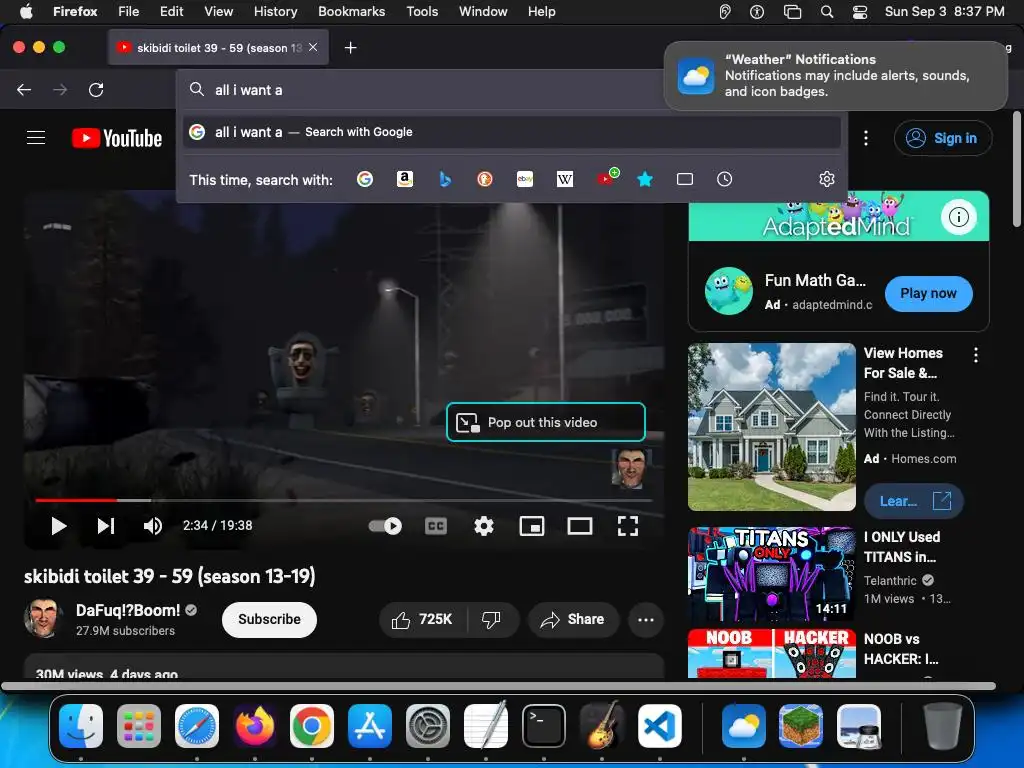
Task: Open search settings gear in urlbar
Action: coord(827,179)
